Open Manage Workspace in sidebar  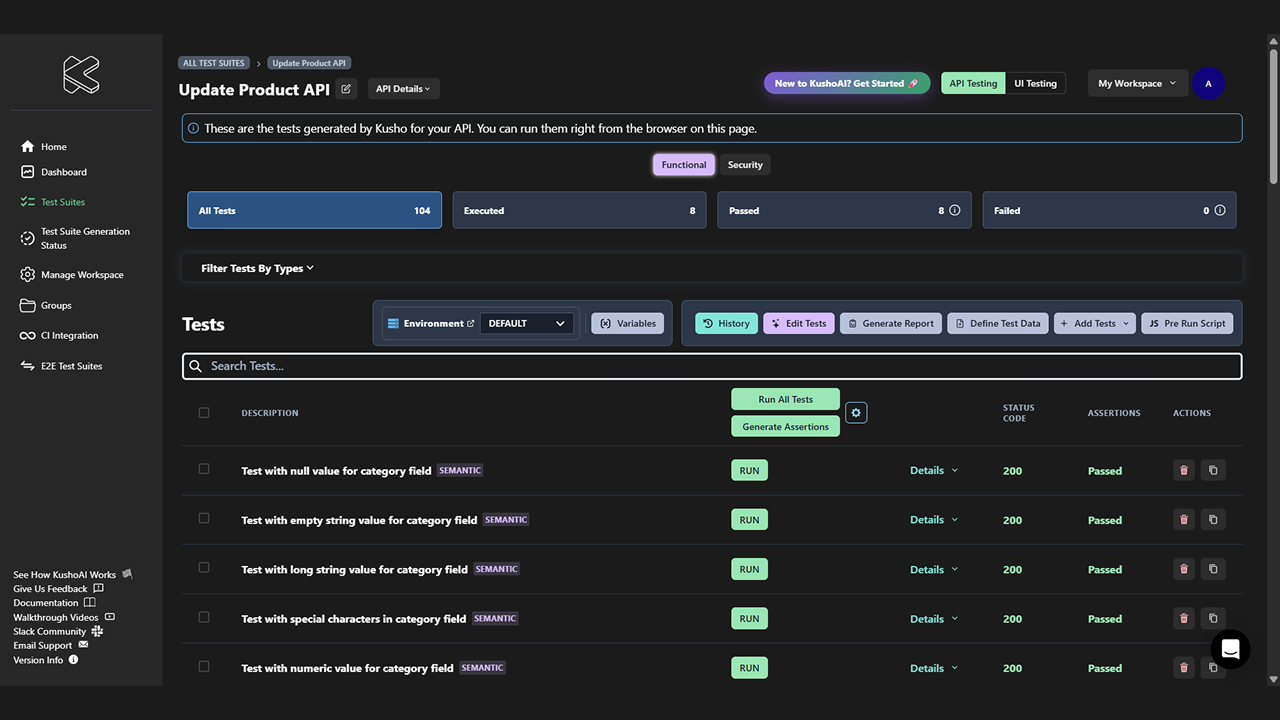pyautogui.click(x=72, y=275)
